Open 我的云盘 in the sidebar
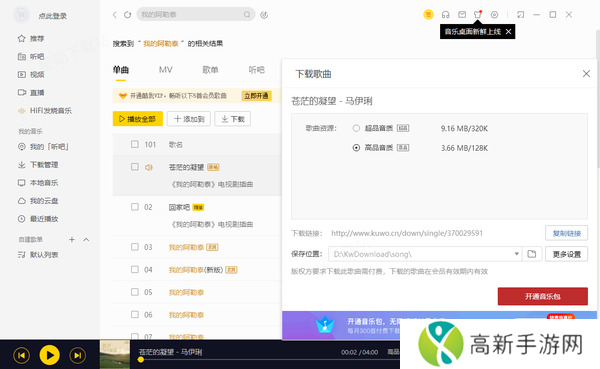 click(38, 201)
